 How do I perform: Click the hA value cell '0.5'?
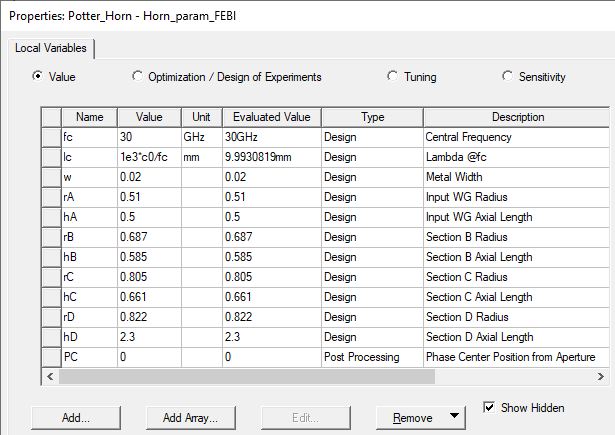point(149,217)
